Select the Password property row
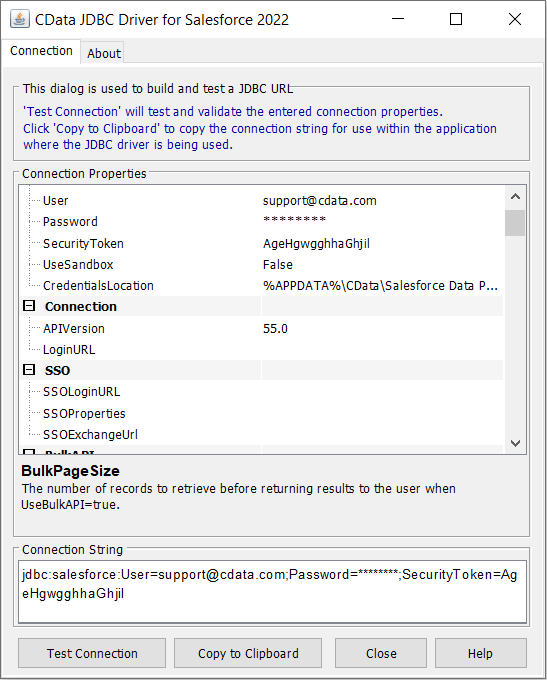Viewport: 547px width, 680px height. click(262, 222)
